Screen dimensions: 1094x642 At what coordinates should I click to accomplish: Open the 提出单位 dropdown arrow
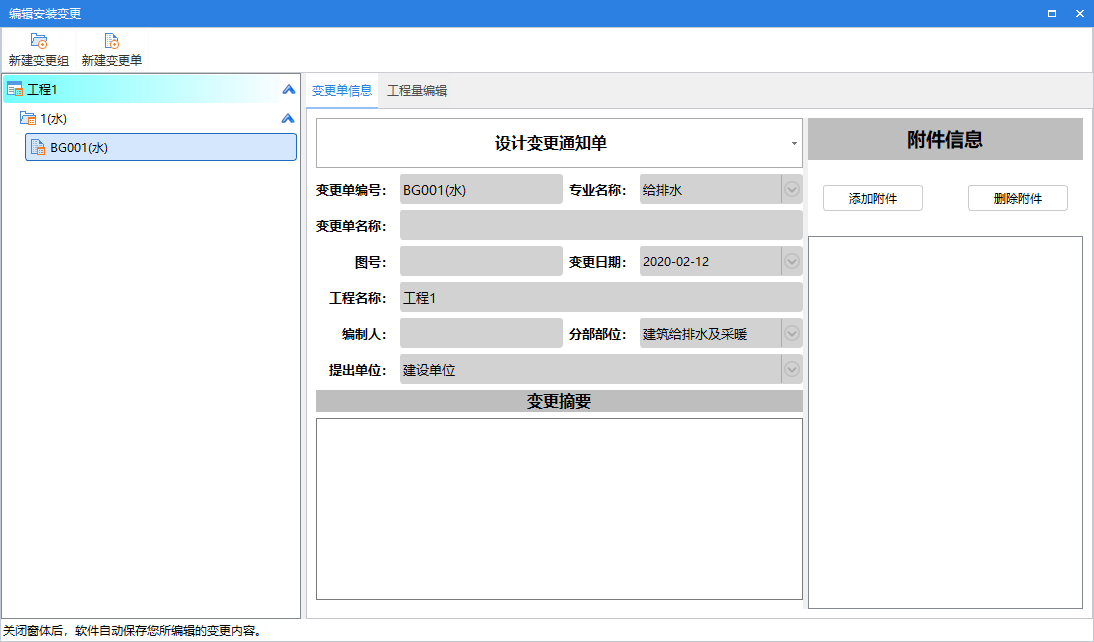(792, 370)
